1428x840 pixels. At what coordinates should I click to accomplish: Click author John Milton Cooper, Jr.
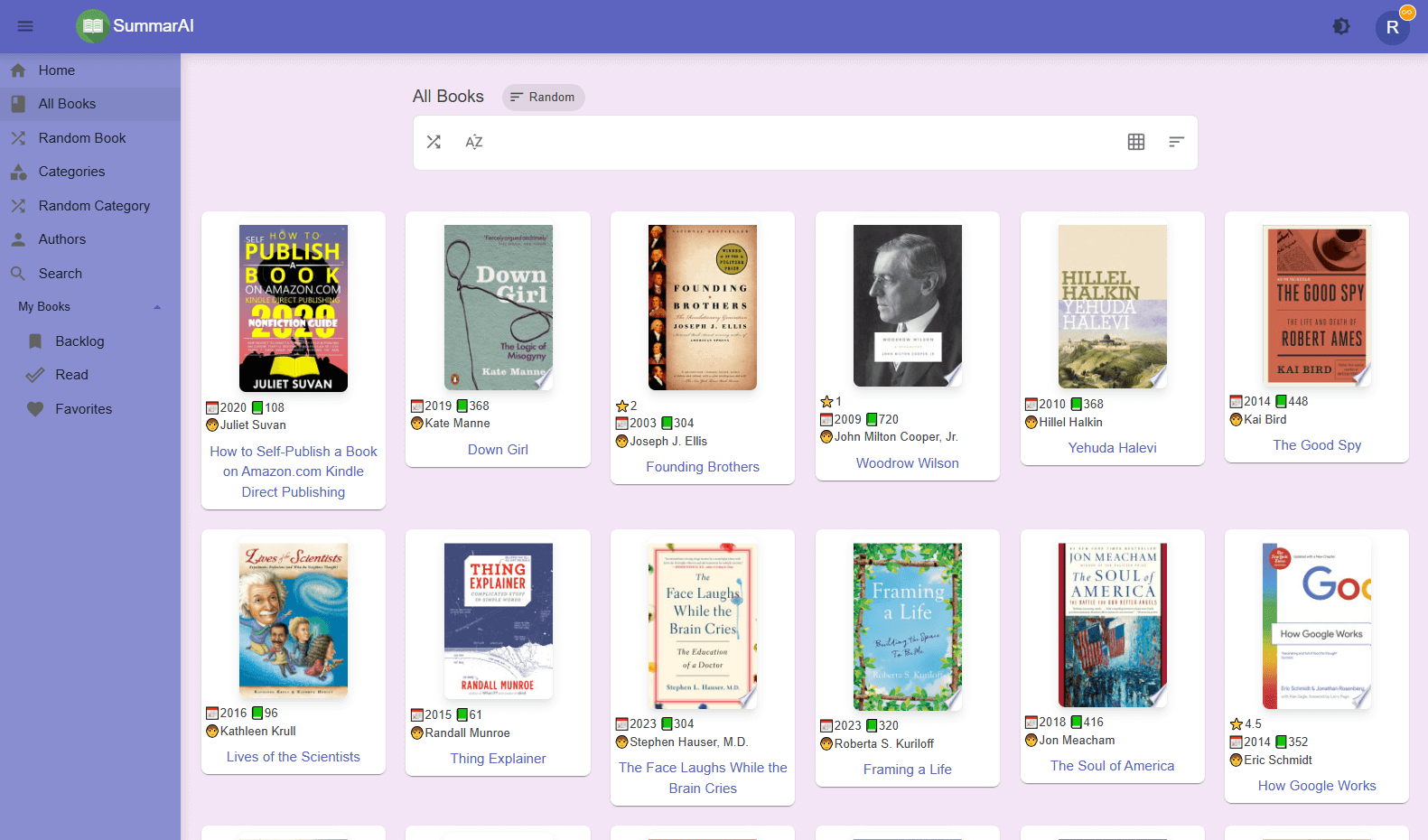pyautogui.click(x=896, y=437)
